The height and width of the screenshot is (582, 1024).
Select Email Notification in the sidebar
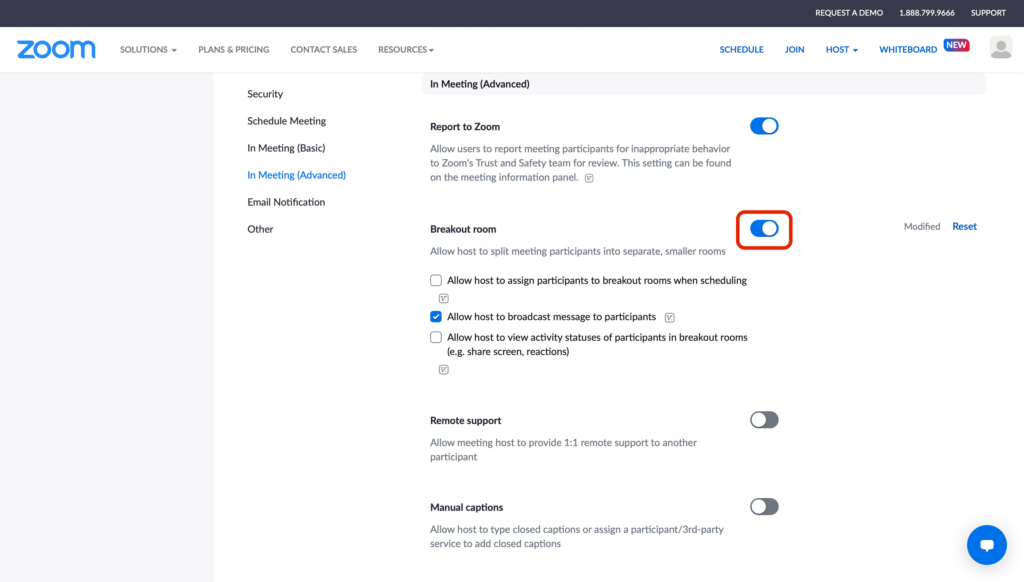(x=286, y=202)
